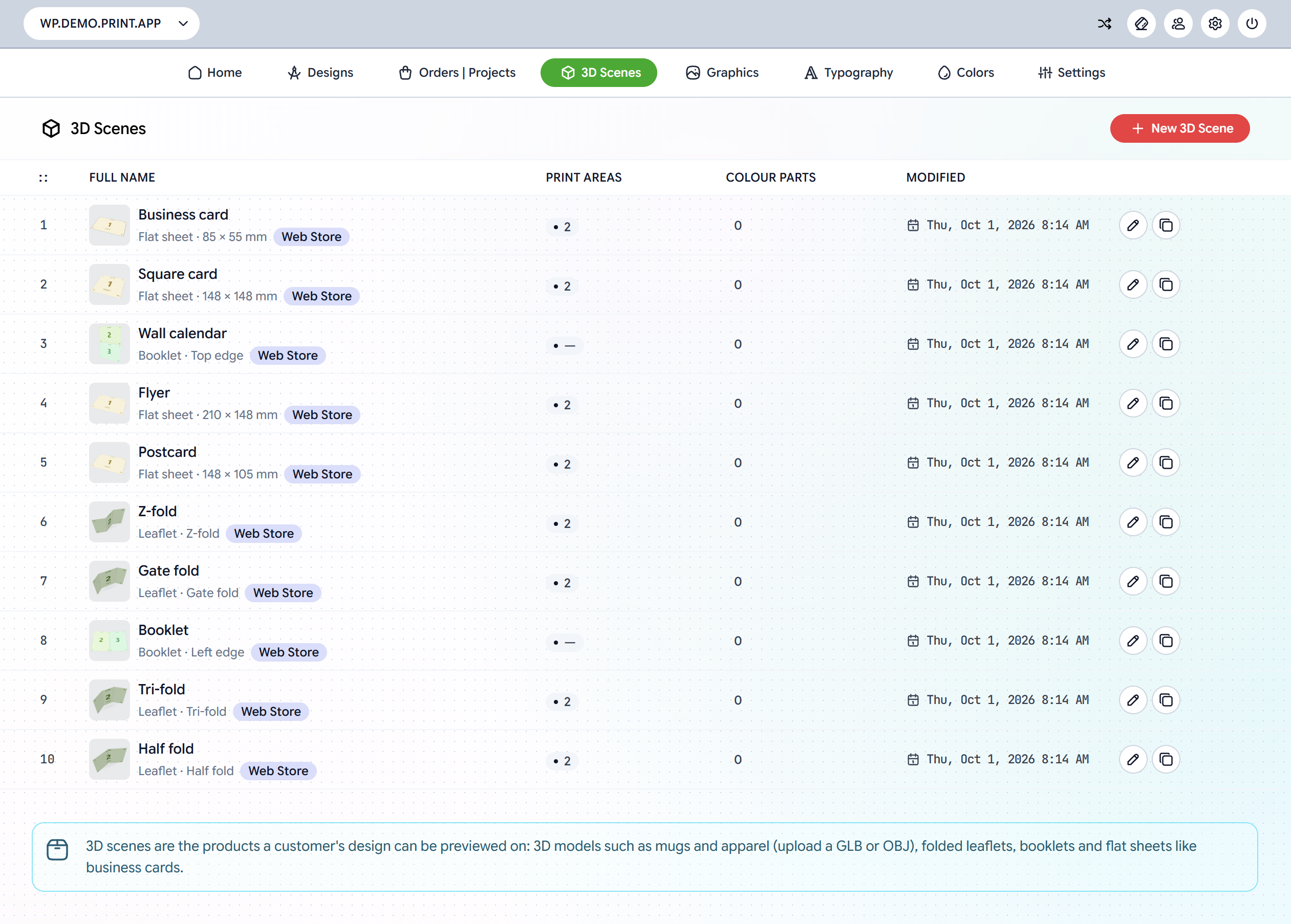The height and width of the screenshot is (924, 1291).
Task: Duplicate the Postcard scene
Action: tap(1166, 463)
